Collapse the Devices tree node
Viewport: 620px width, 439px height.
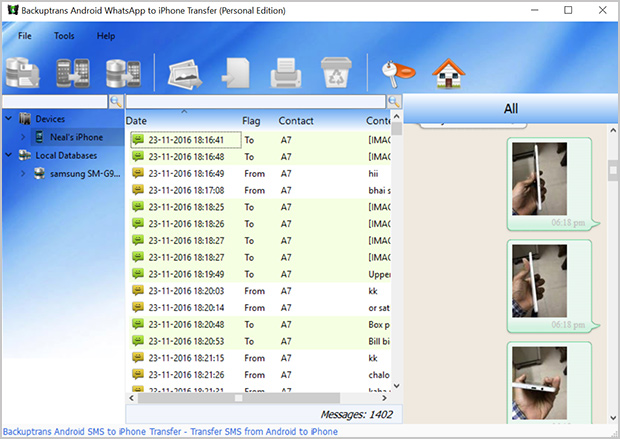(8, 119)
